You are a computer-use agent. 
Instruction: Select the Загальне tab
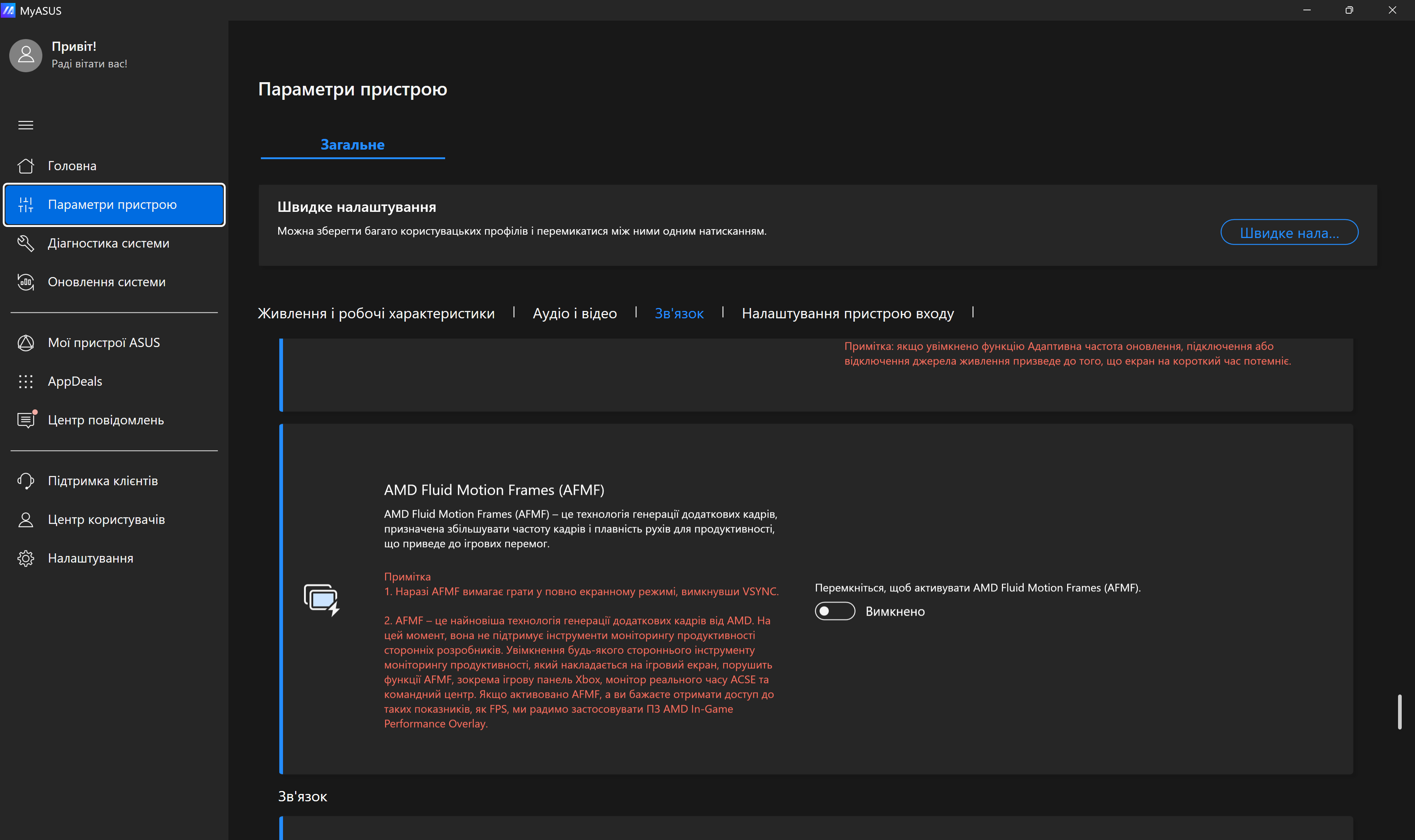coord(352,145)
